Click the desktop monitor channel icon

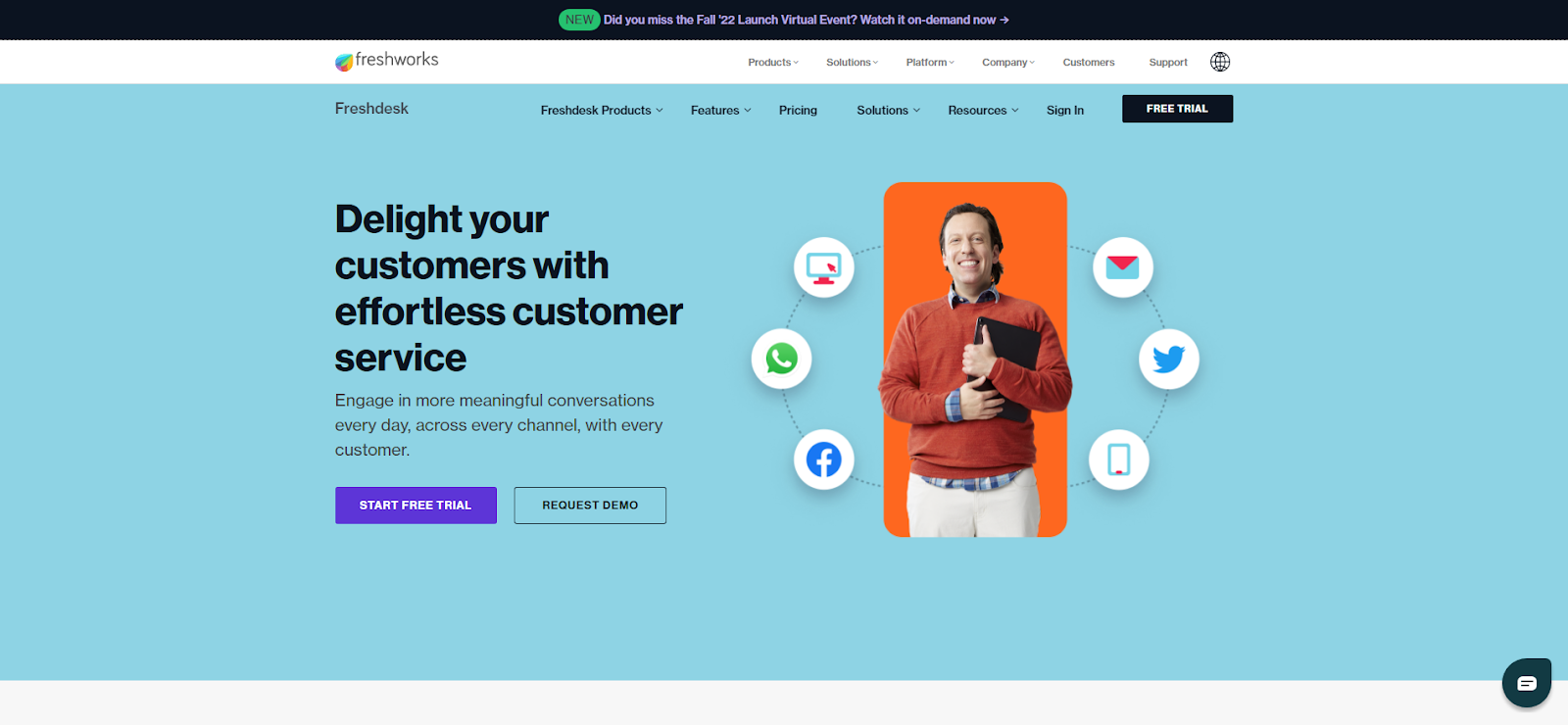pos(823,267)
